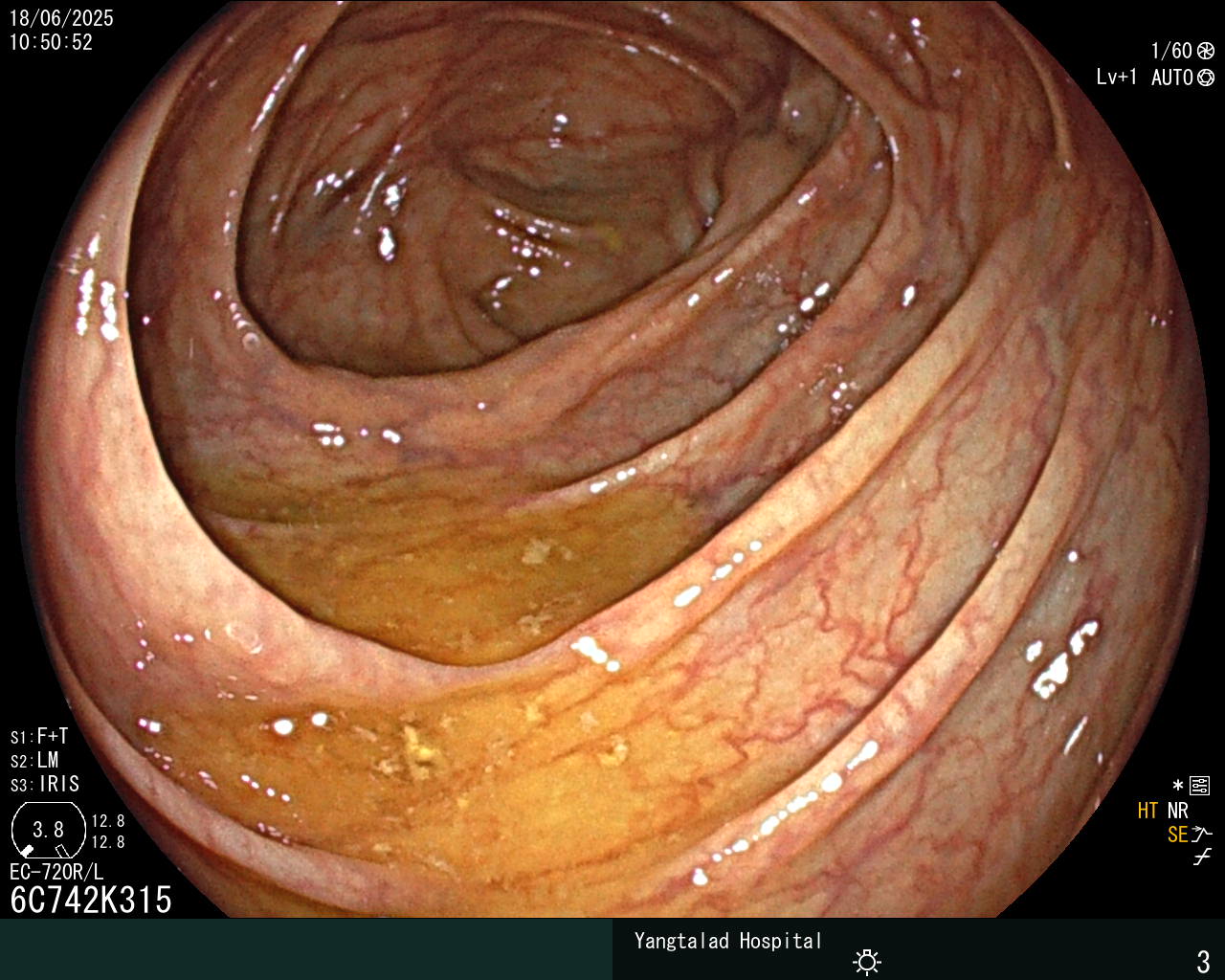Click the date 18/06/2025
The height and width of the screenshot is (980, 1225).
(61, 18)
